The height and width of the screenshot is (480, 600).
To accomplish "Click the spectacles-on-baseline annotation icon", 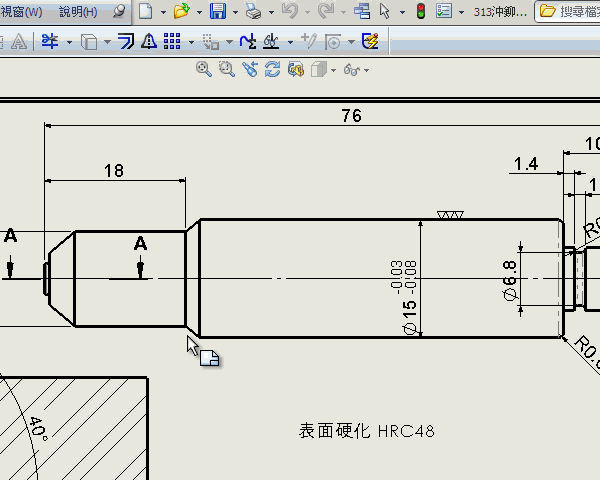I will tap(271, 41).
